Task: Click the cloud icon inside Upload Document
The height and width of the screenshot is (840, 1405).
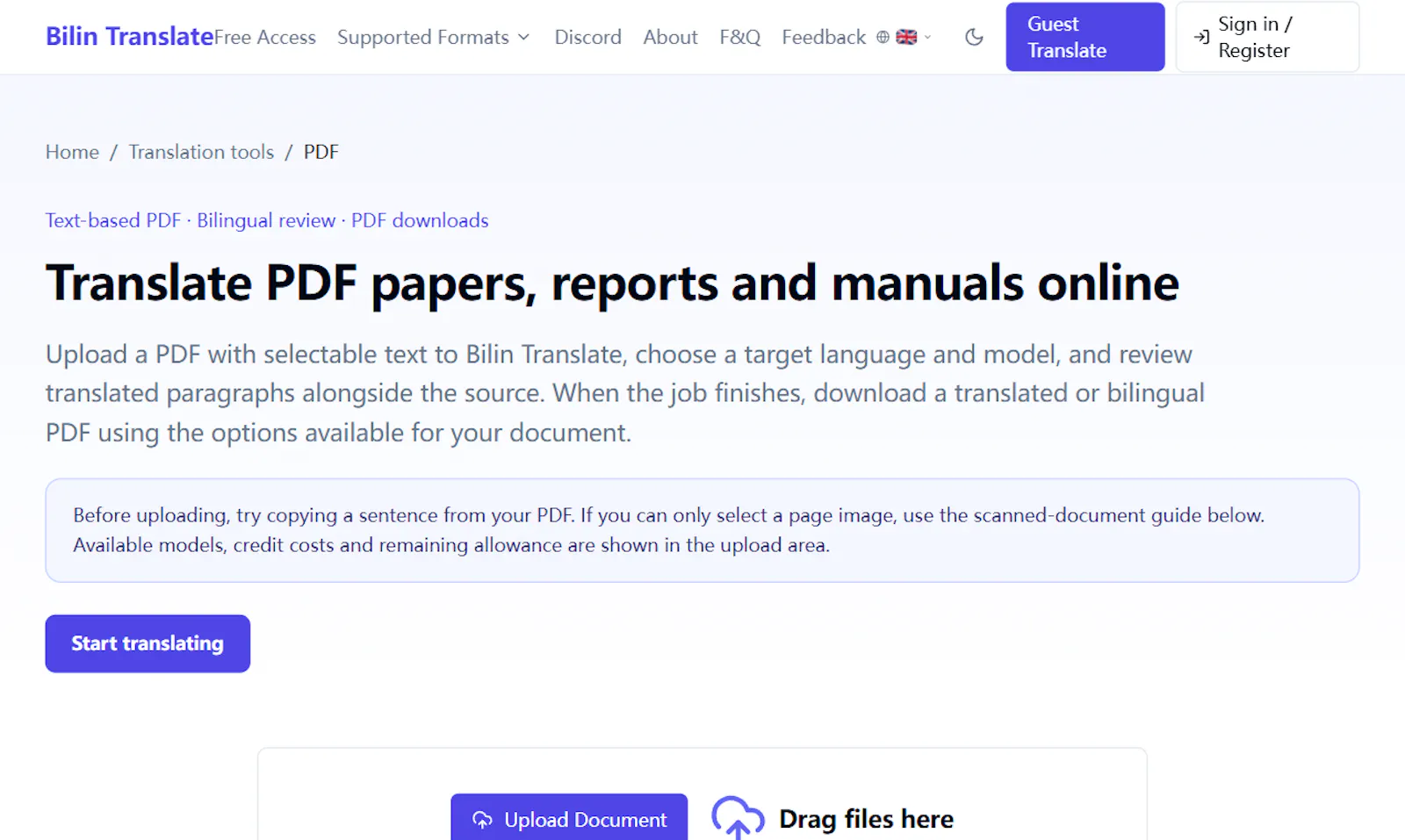Action: click(x=482, y=820)
